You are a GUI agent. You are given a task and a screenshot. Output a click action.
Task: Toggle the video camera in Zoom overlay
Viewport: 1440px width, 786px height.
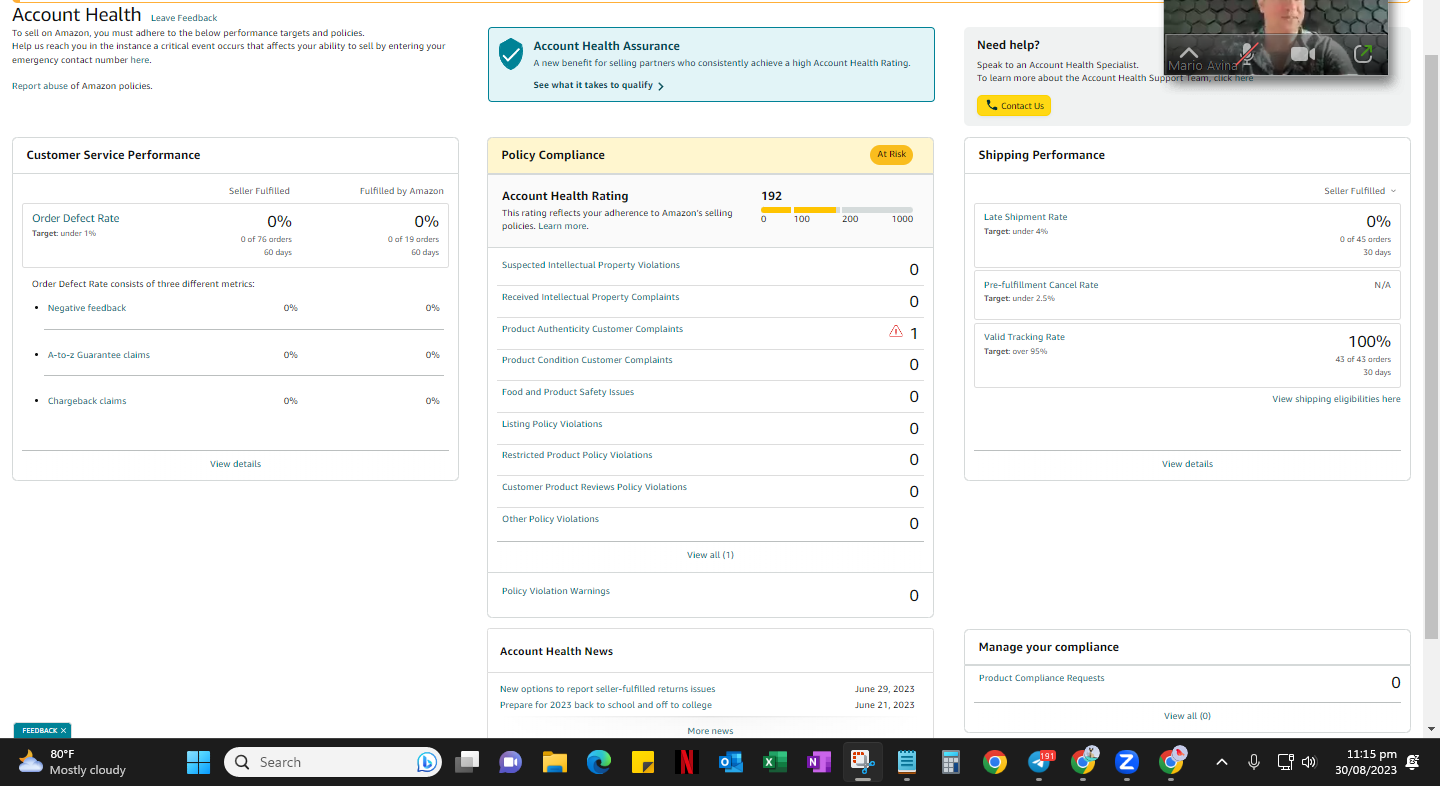tap(1303, 54)
